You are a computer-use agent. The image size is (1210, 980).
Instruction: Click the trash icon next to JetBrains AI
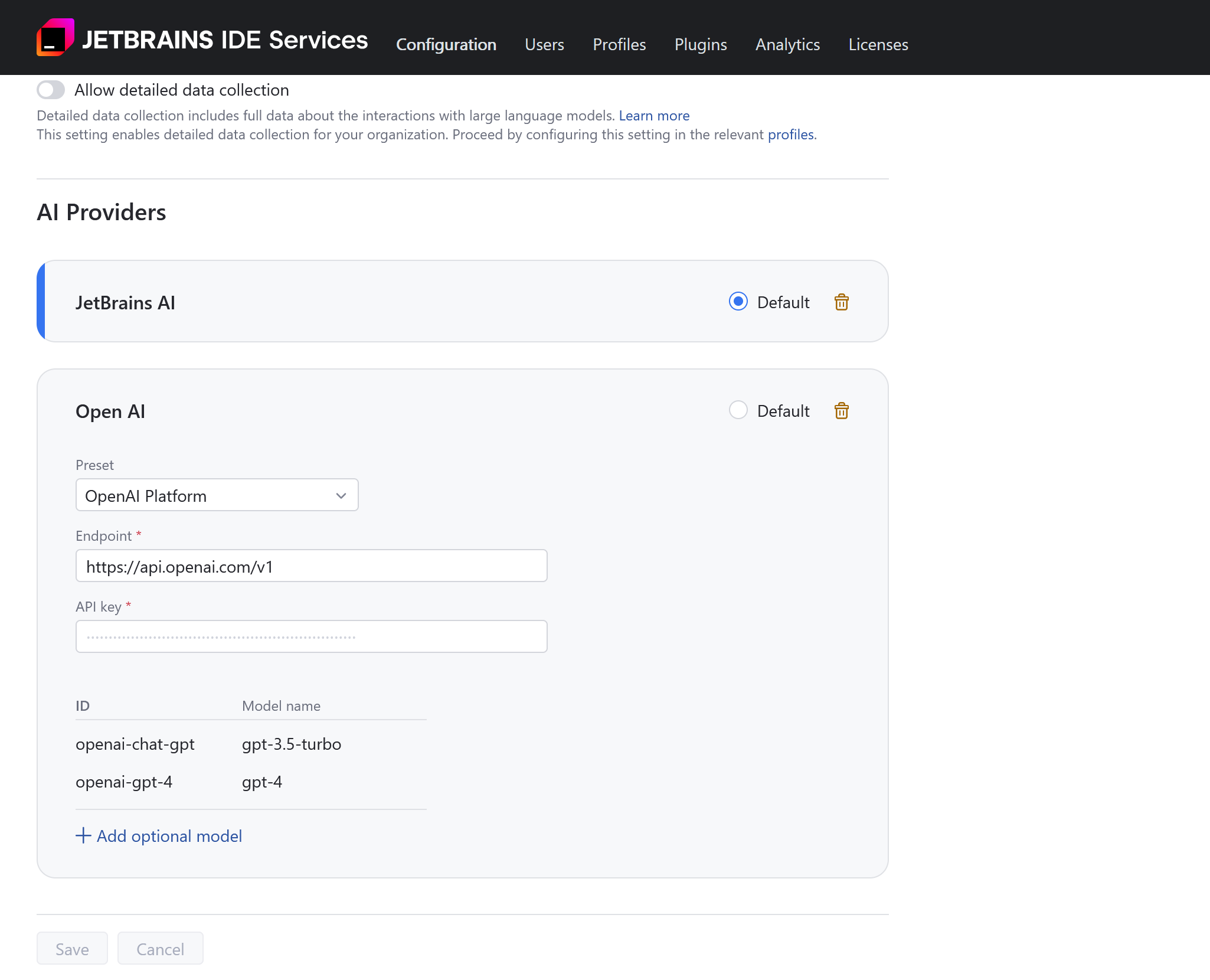841,302
